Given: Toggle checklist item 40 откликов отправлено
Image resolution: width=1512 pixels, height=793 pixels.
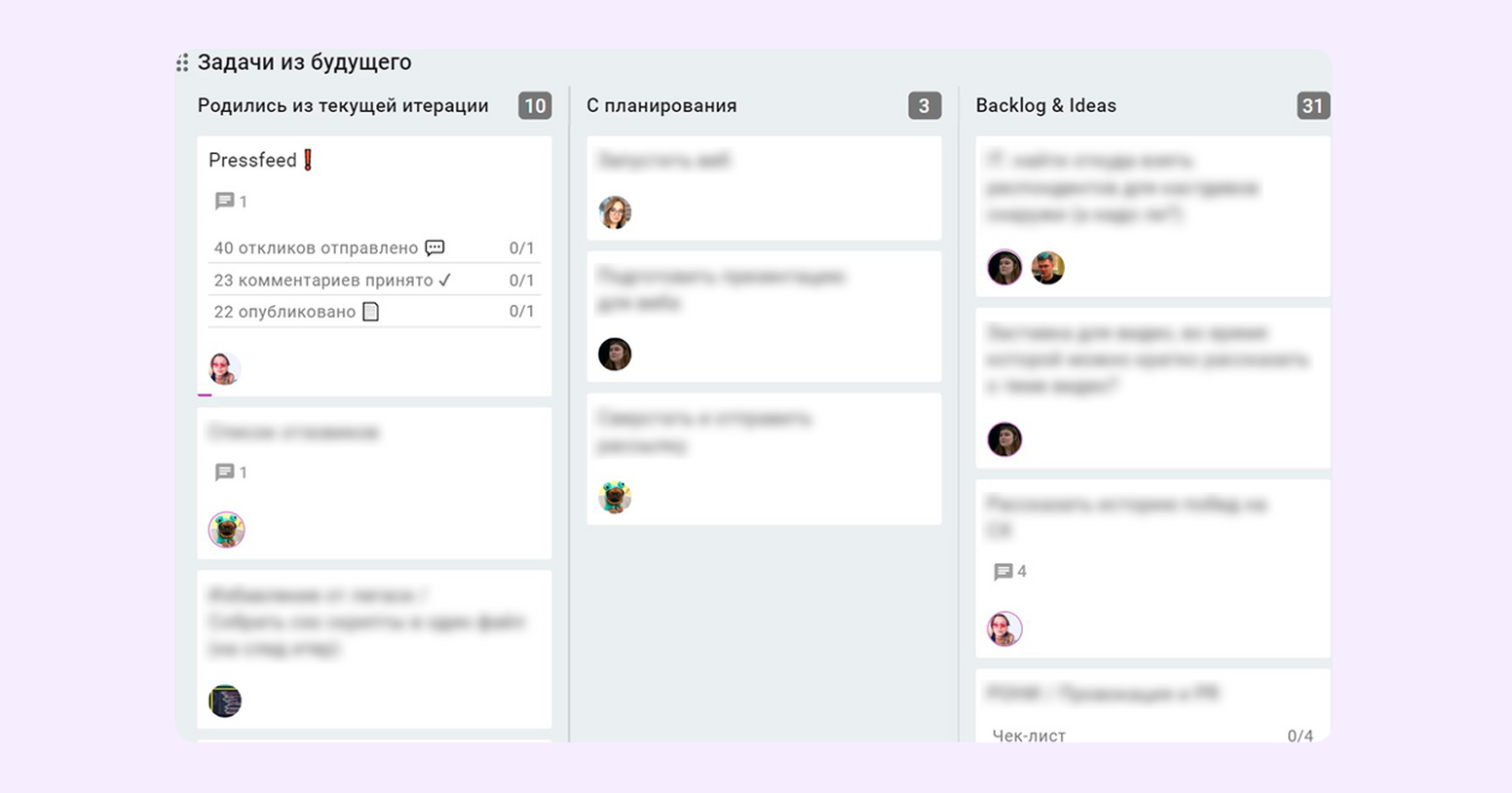Looking at the screenshot, I should [x=374, y=247].
